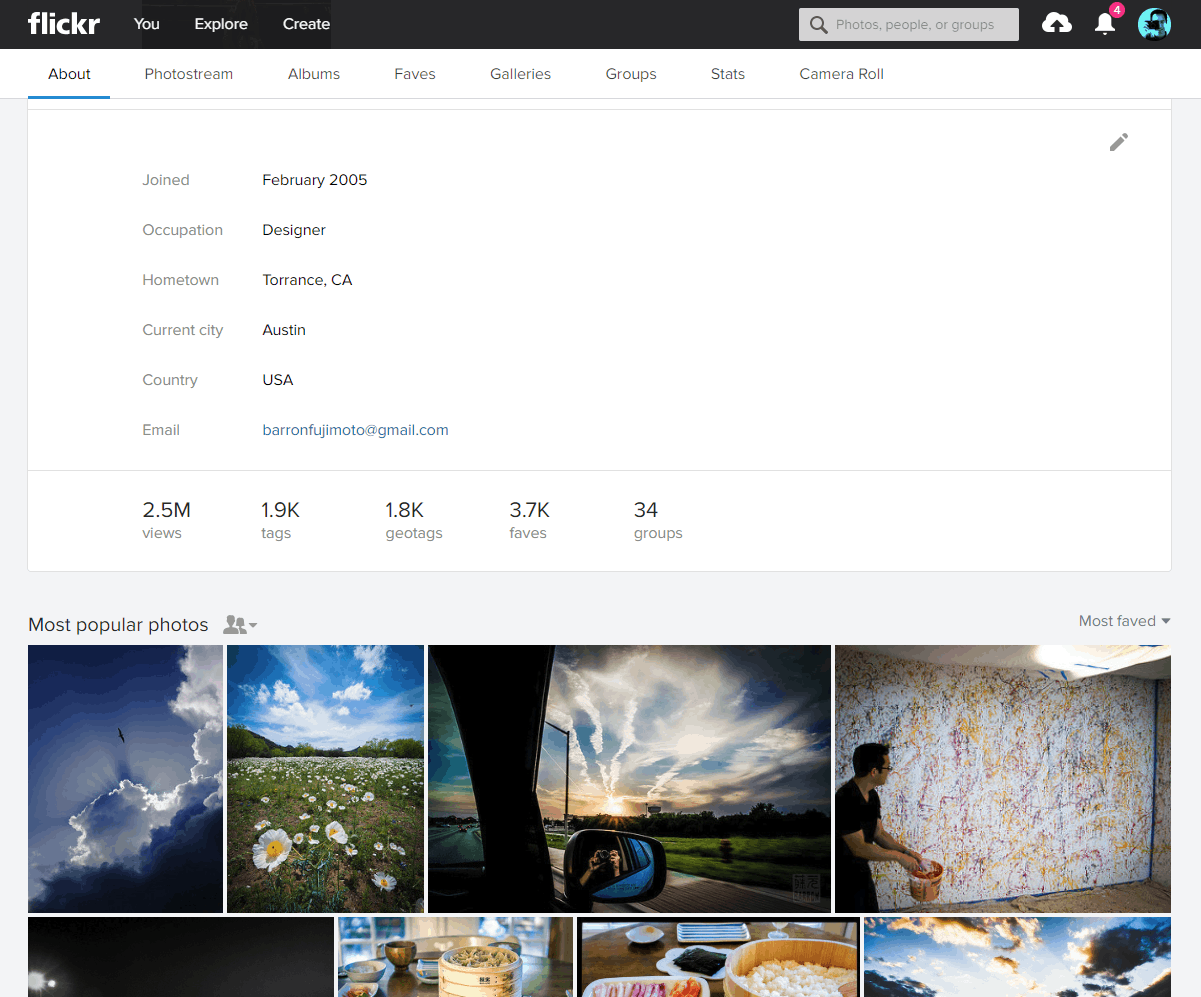This screenshot has width=1201, height=997.
Task: Open the bamboo steamer dumpling photo
Action: point(455,957)
